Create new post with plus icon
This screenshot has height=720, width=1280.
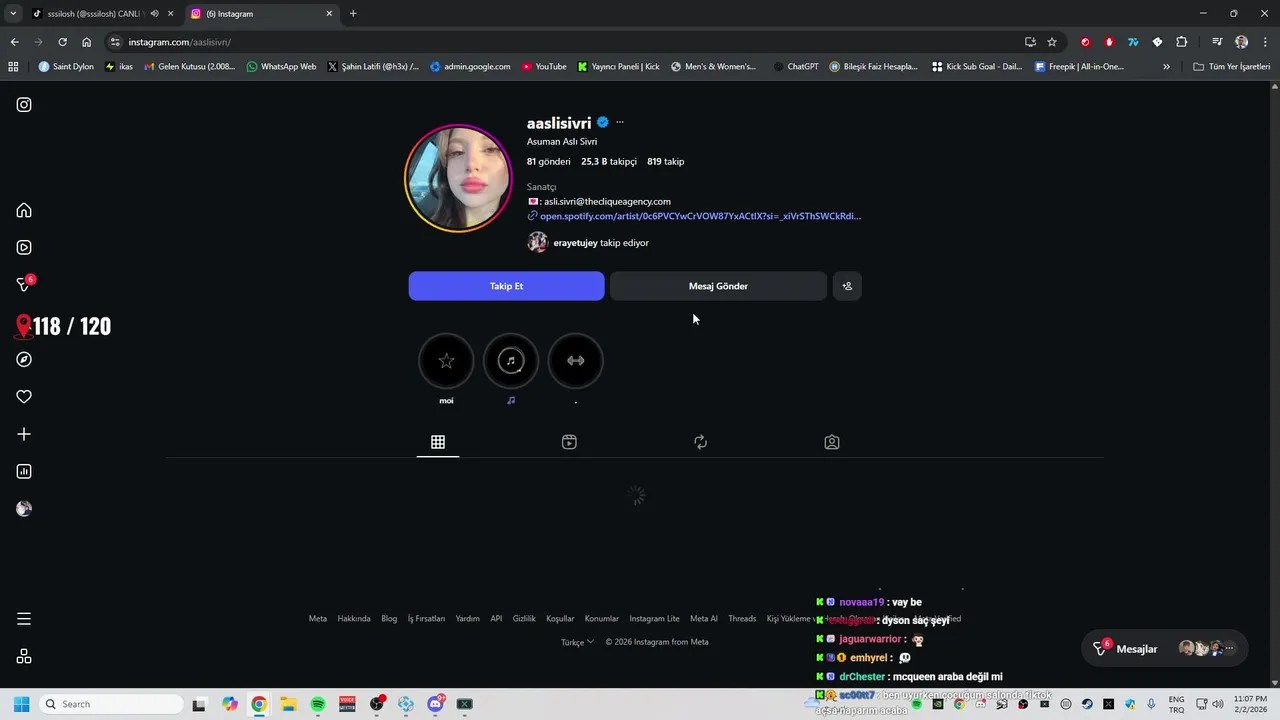click(x=24, y=434)
